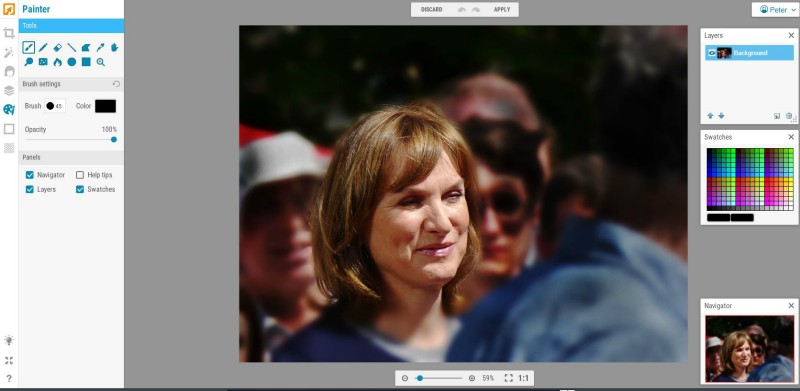
Task: Add a new layer
Action: click(777, 116)
